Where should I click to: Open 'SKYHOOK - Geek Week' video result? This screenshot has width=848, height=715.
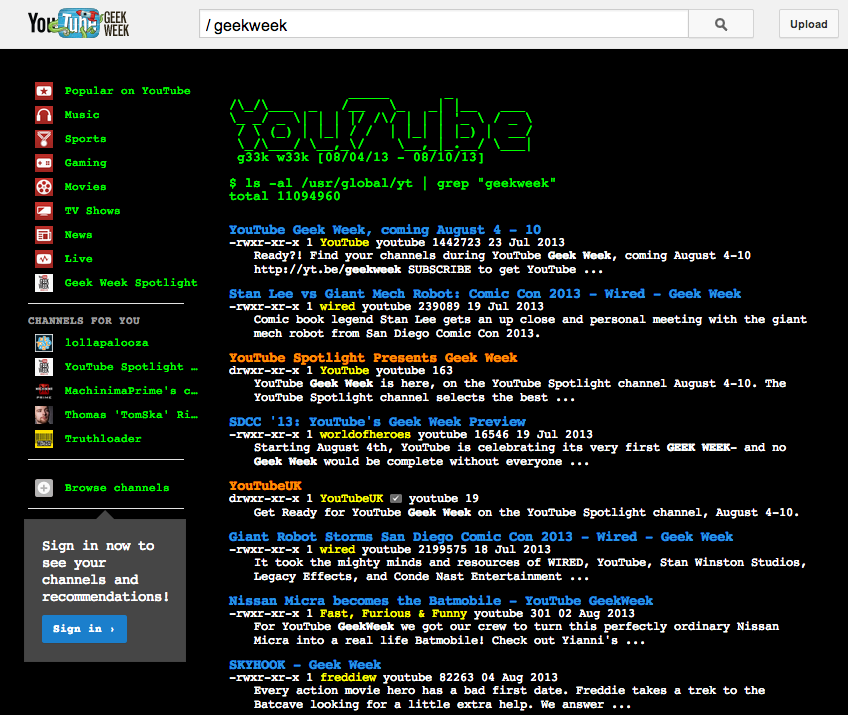(305, 664)
